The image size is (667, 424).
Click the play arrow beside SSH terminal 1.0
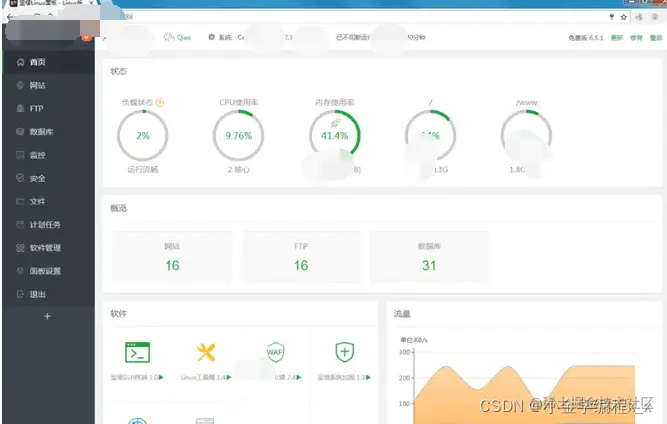(161, 377)
